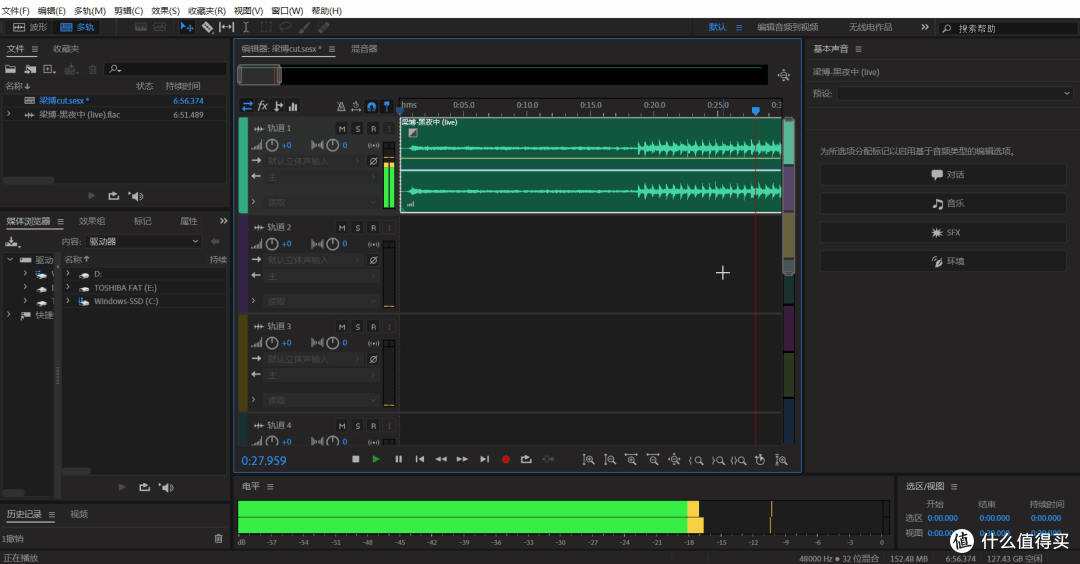Toggle the metronome icon
Image resolution: width=1080 pixels, height=564 pixels.
click(341, 106)
